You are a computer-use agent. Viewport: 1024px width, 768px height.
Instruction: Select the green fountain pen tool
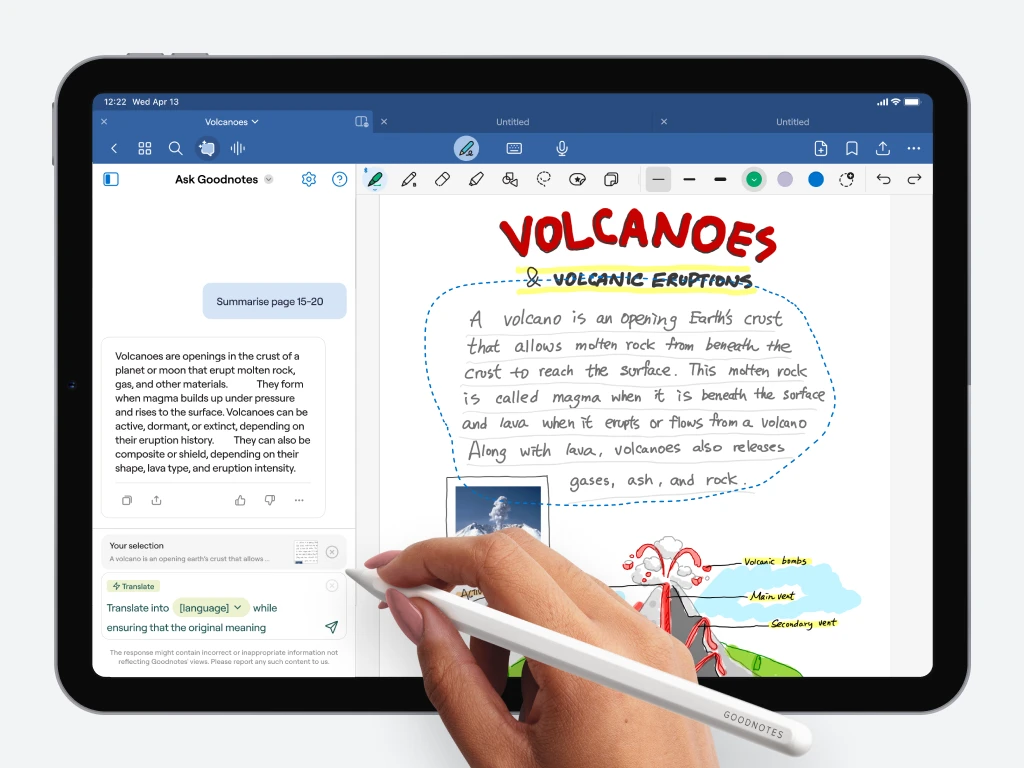[x=375, y=179]
